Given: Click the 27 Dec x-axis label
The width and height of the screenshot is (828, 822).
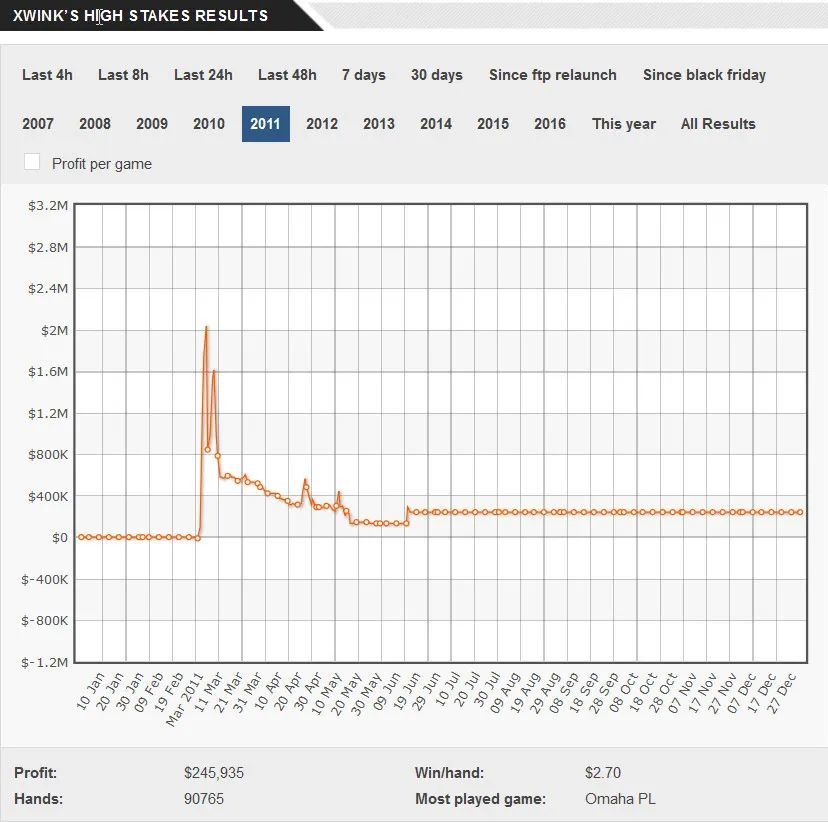Looking at the screenshot, I should [x=782, y=693].
